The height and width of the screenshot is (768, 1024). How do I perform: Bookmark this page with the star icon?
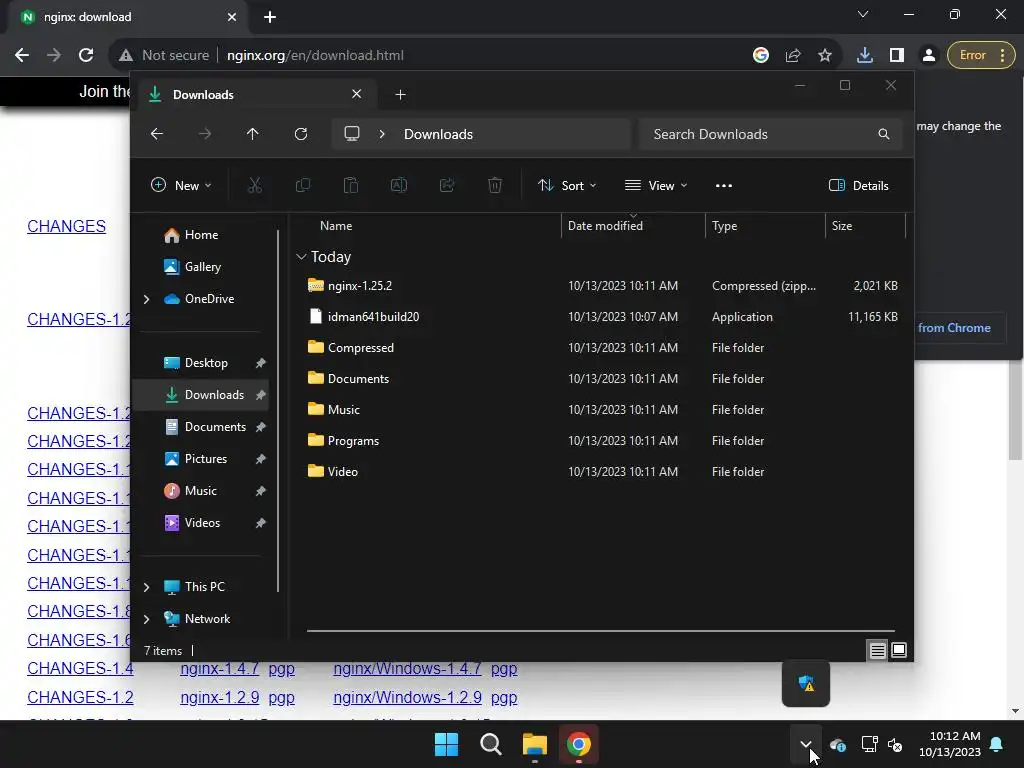coord(825,56)
